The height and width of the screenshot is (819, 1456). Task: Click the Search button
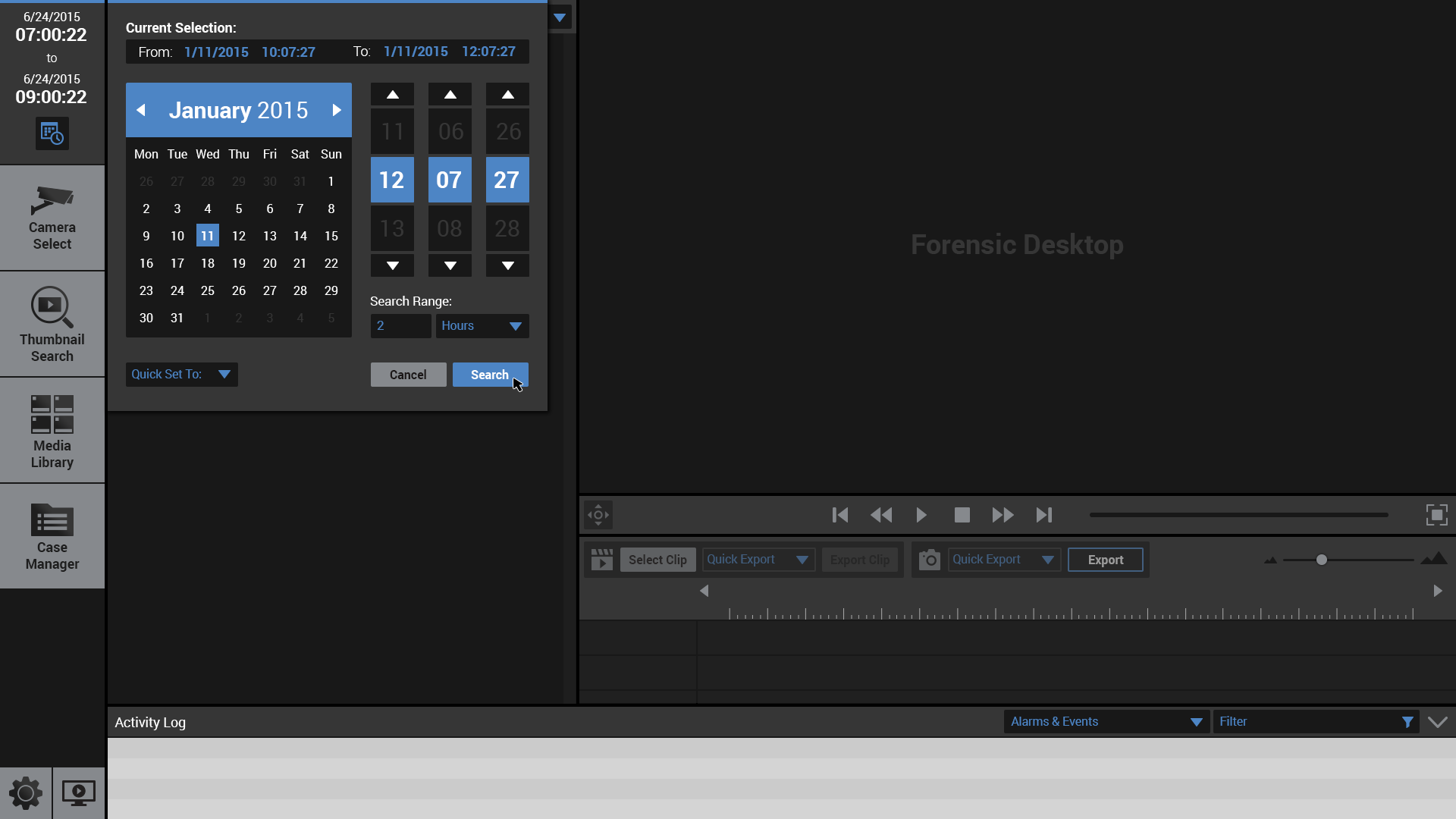click(x=490, y=375)
